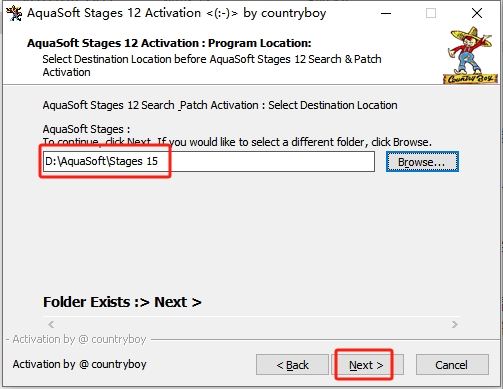
Task: Open the Browse... folder picker
Action: tap(422, 162)
